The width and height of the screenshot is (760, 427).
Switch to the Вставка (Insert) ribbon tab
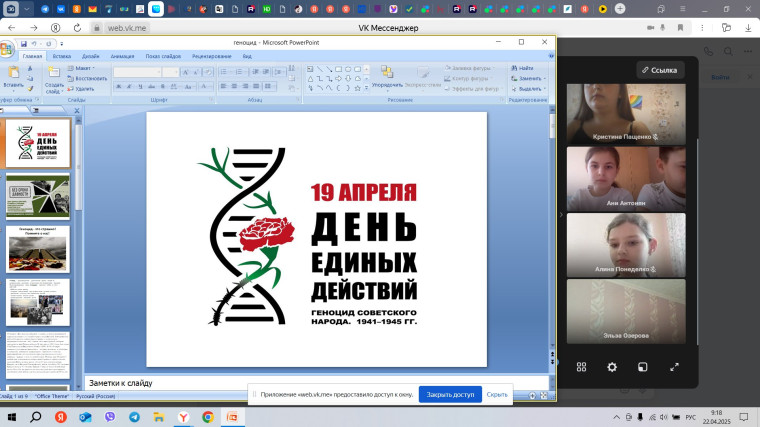coord(62,56)
